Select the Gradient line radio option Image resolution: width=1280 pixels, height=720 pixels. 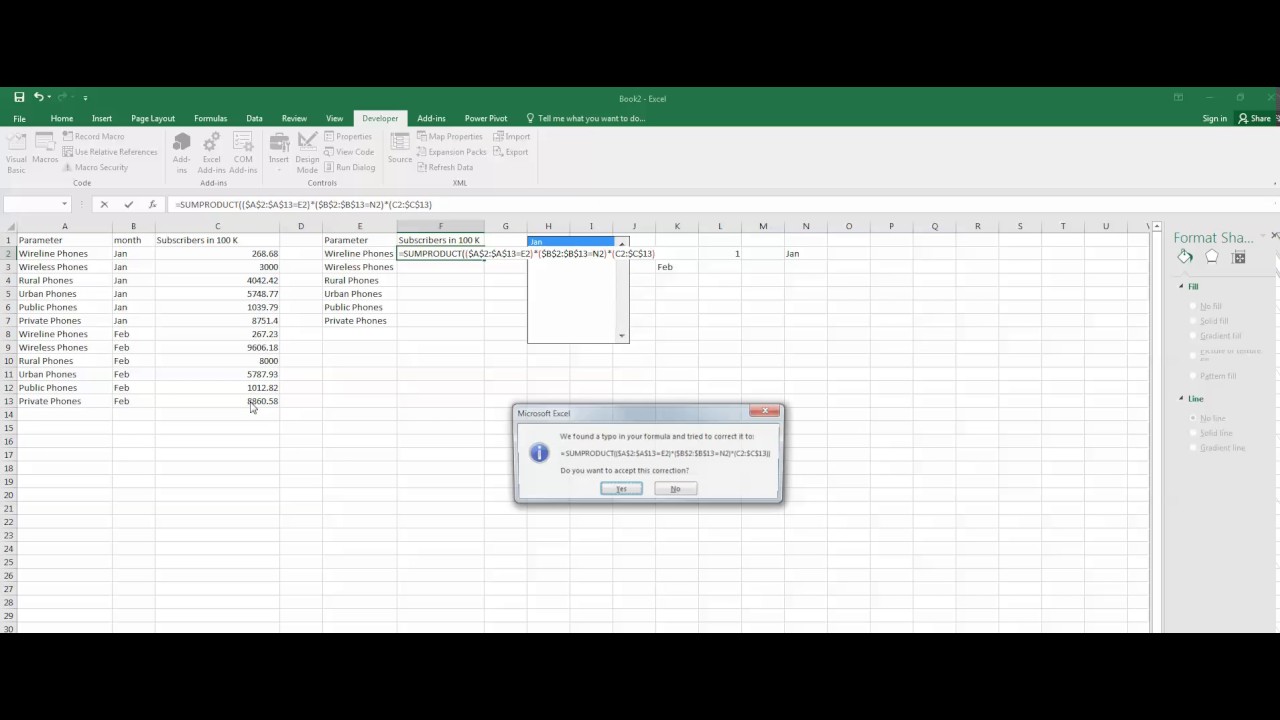click(x=1219, y=448)
